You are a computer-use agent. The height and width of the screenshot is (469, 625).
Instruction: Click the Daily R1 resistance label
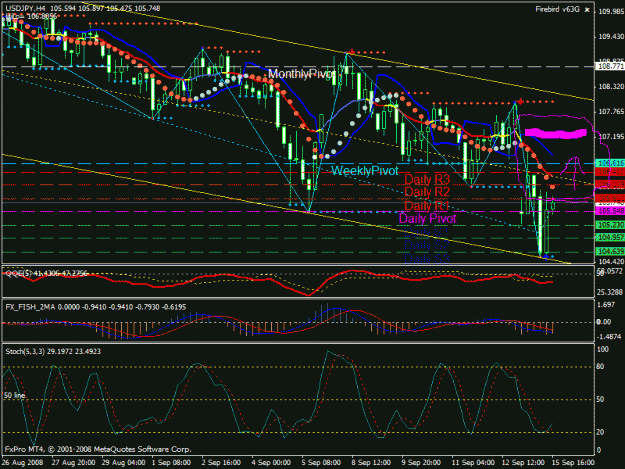[x=426, y=206]
